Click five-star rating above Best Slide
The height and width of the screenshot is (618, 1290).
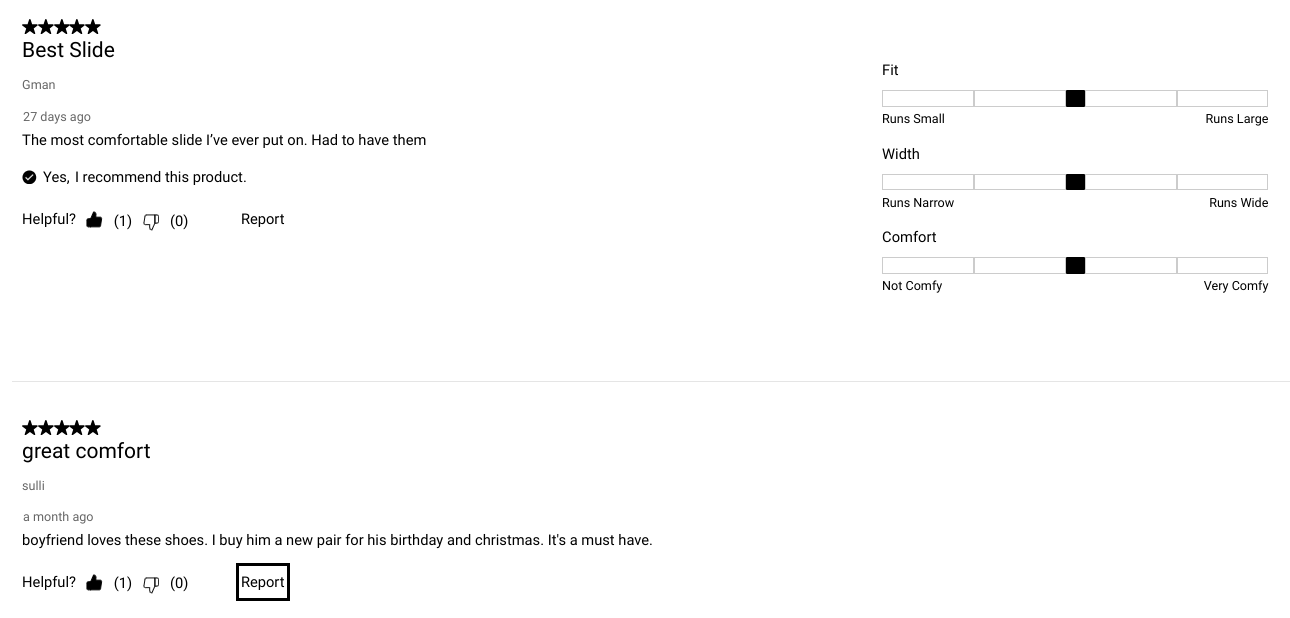click(x=61, y=27)
